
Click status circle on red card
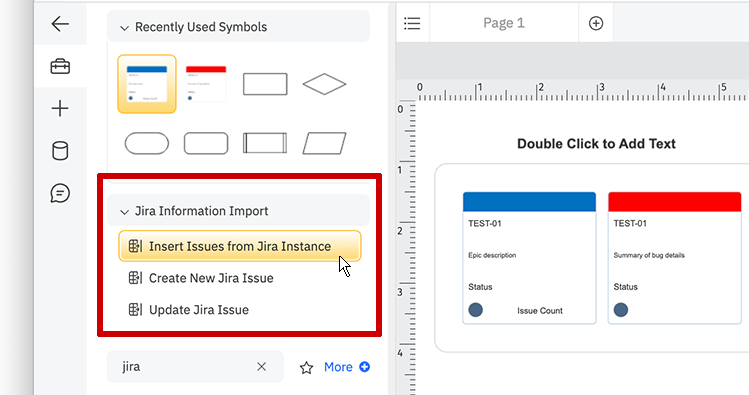click(621, 310)
